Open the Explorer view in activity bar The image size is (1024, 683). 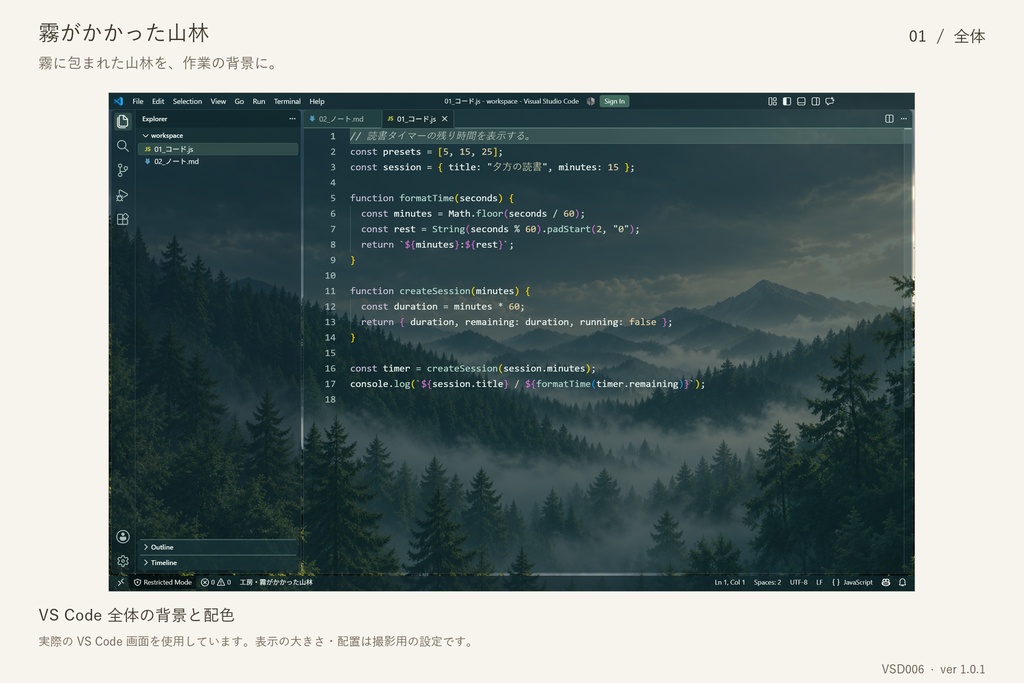[x=122, y=121]
